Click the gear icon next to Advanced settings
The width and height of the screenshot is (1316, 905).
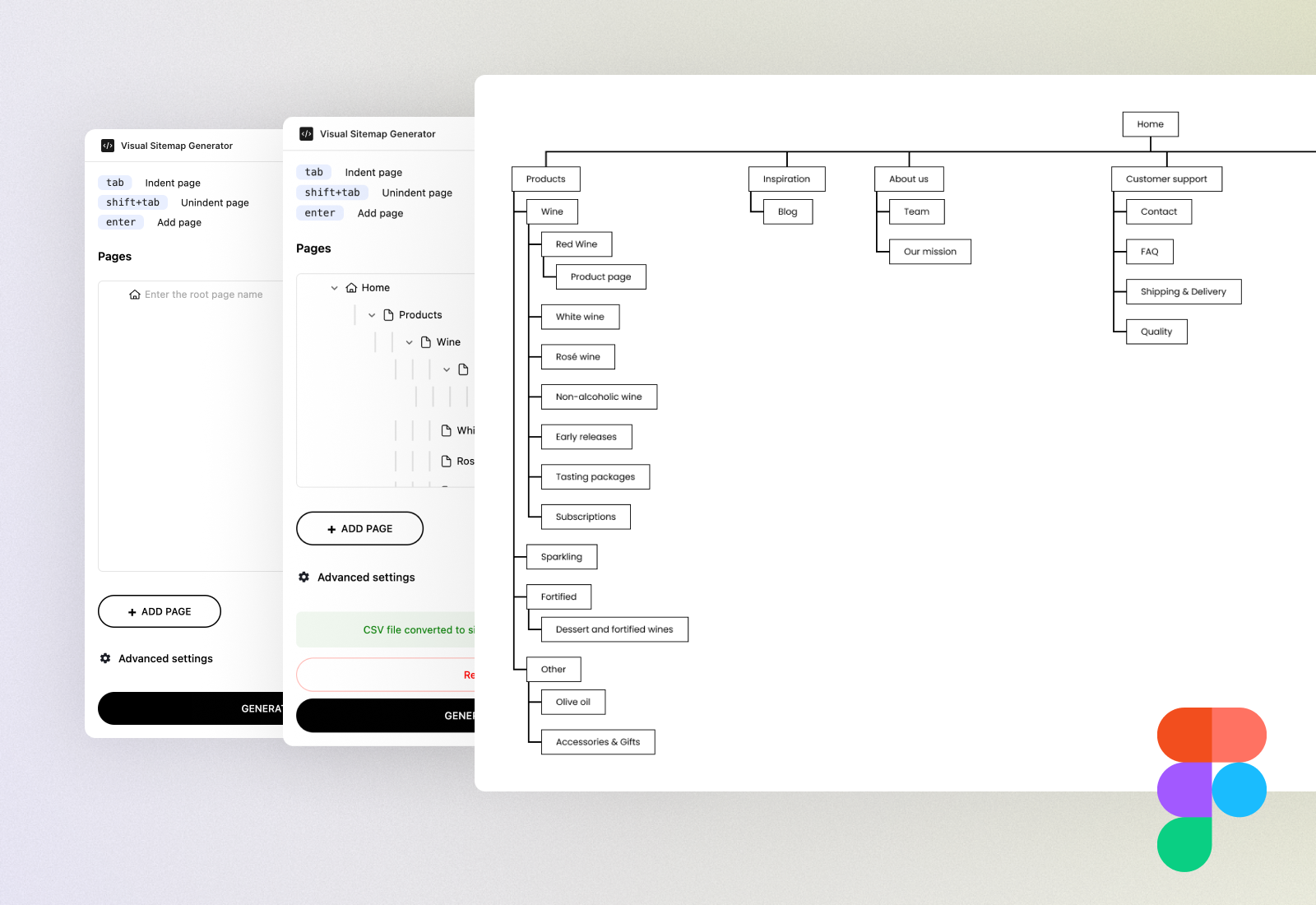pos(303,577)
